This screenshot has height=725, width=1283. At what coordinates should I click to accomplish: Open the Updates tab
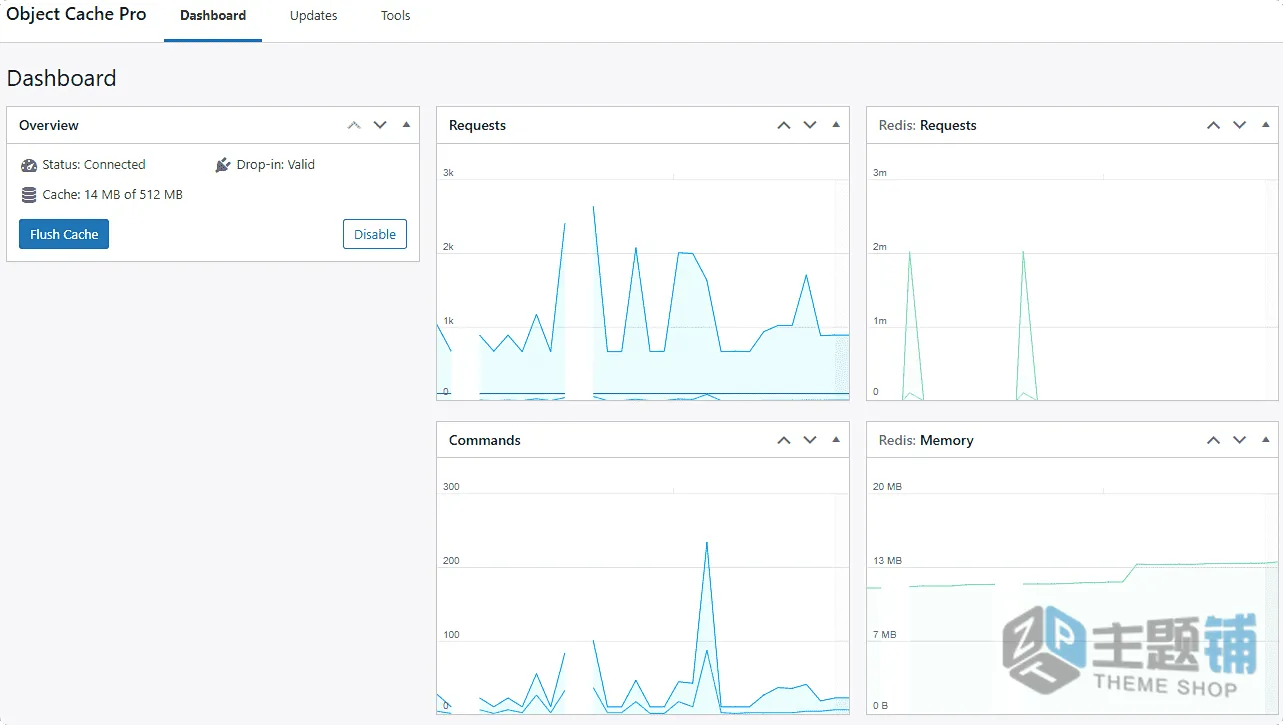tap(314, 16)
